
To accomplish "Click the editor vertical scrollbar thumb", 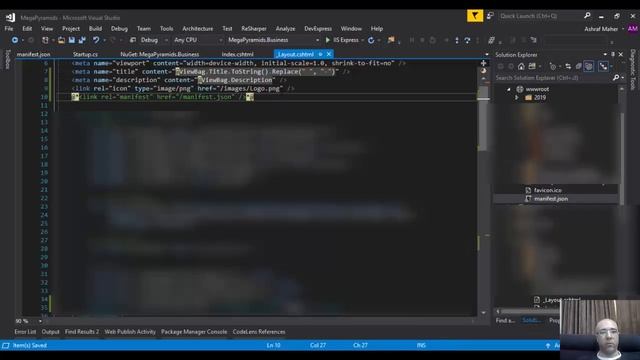I will click(483, 118).
